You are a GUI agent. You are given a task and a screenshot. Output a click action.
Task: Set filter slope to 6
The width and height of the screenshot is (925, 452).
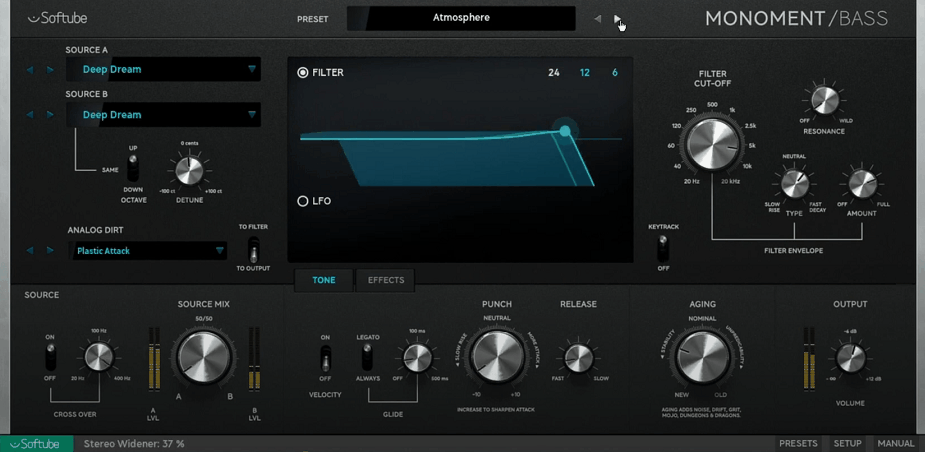point(615,73)
